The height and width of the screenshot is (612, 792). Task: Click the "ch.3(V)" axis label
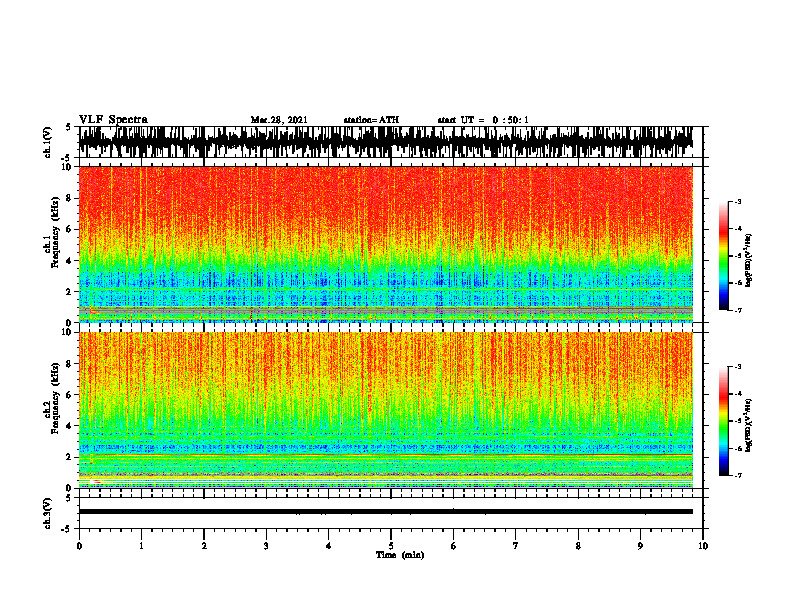[48, 513]
